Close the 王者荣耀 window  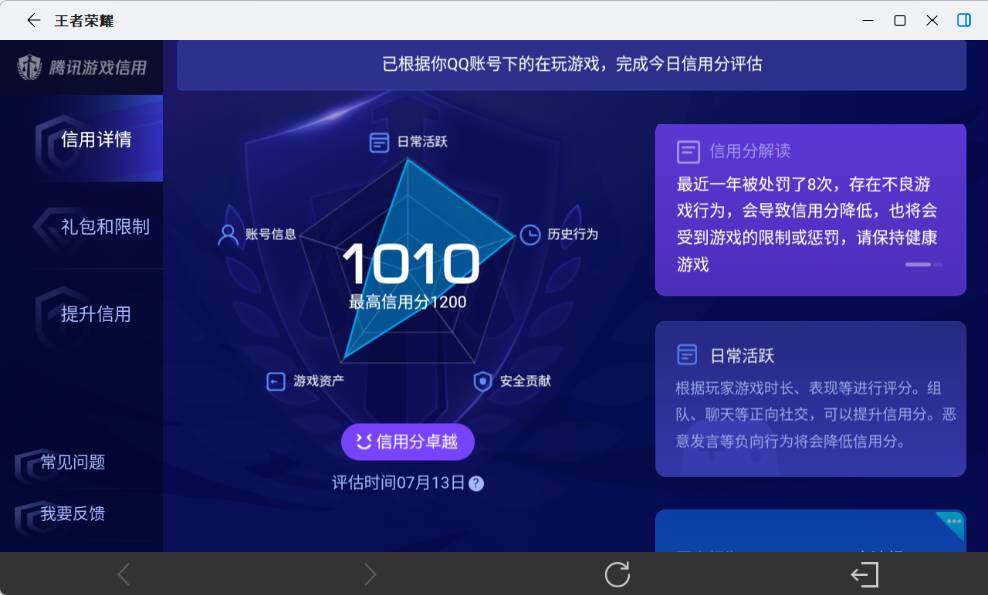pos(932,20)
